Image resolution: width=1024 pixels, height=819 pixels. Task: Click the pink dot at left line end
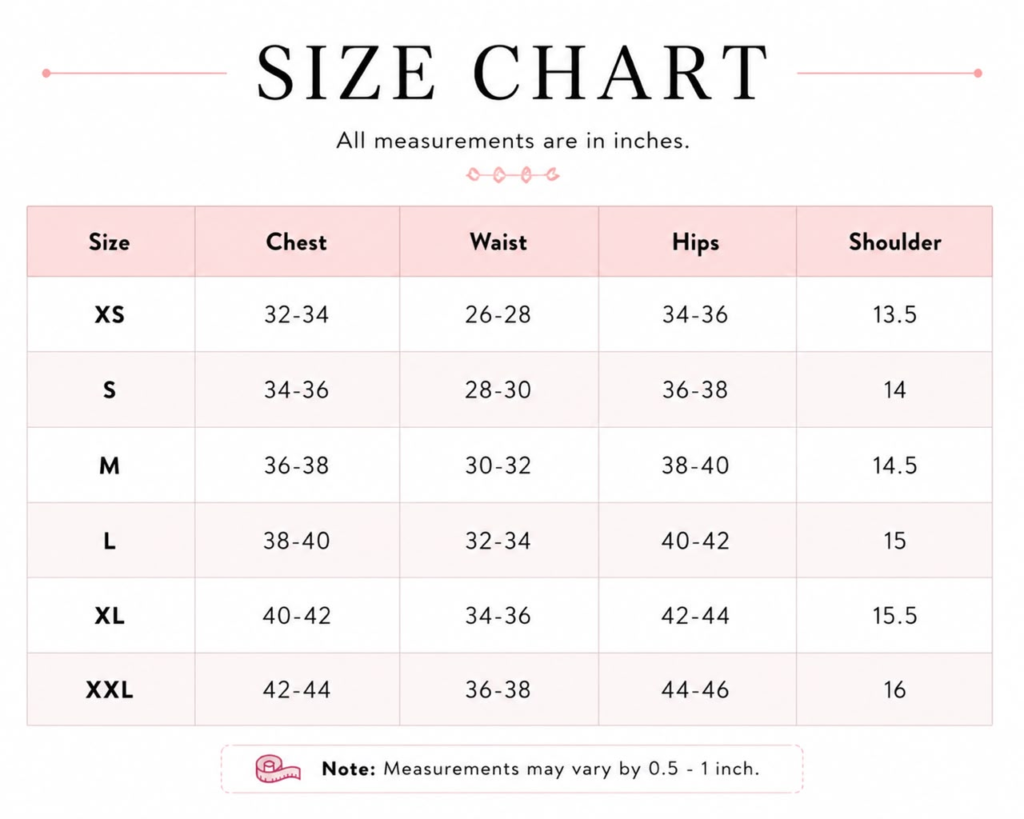click(46, 73)
